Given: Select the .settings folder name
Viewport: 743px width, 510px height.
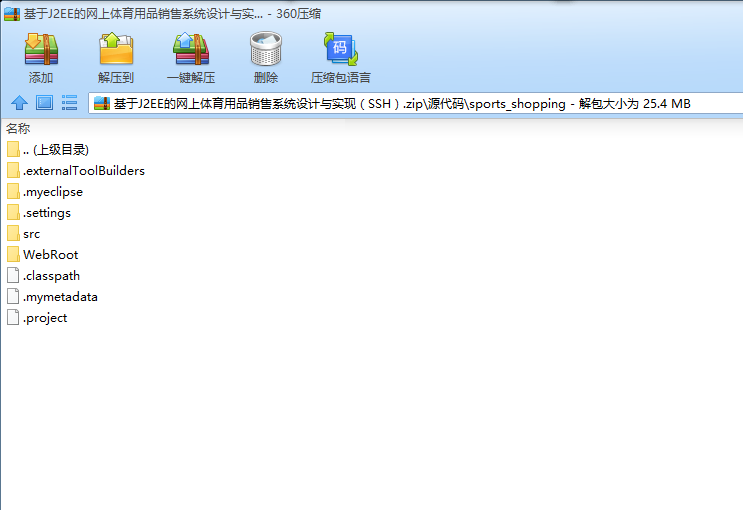Looking at the screenshot, I should click(47, 213).
